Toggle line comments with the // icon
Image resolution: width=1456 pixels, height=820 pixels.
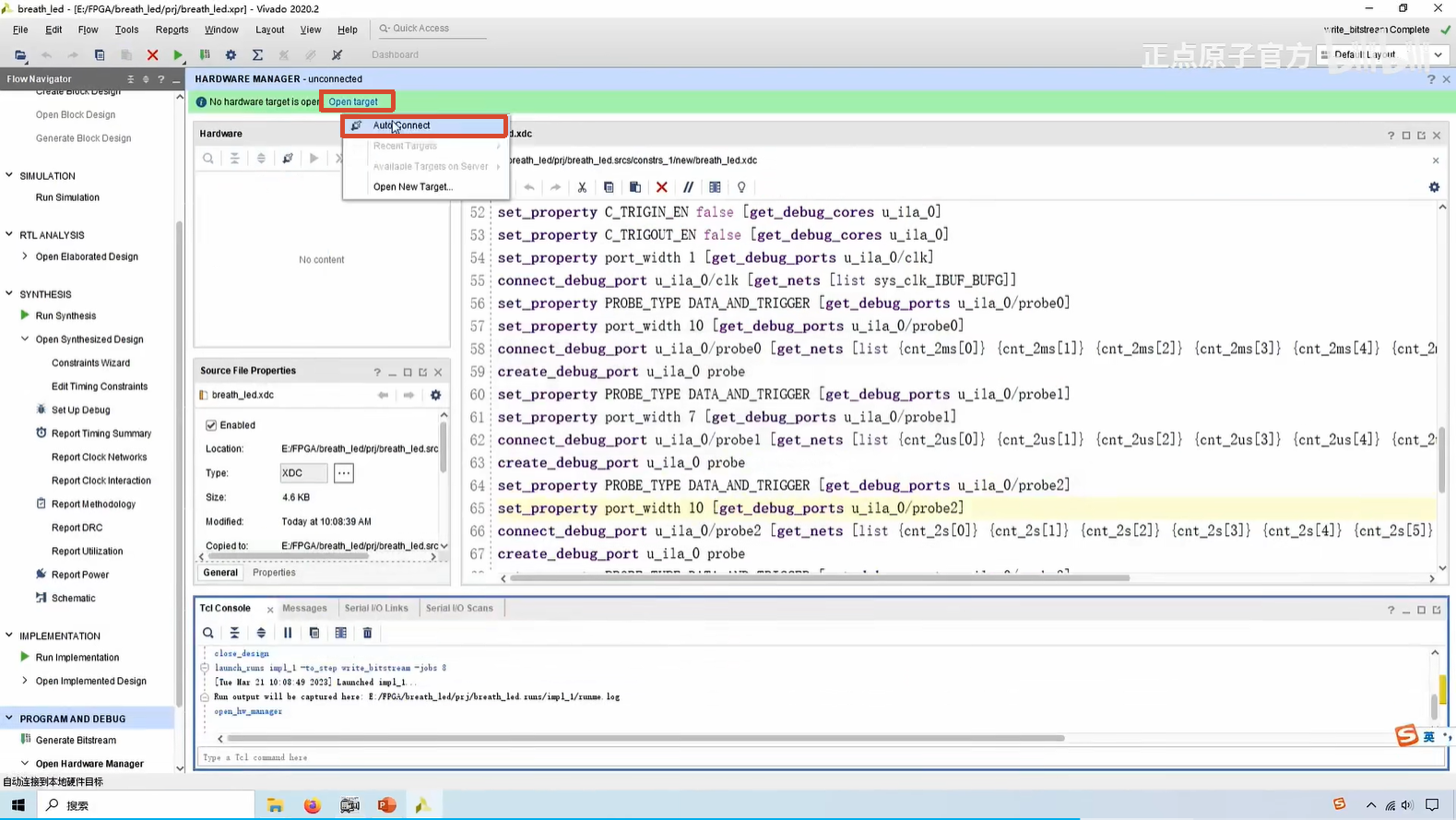click(x=688, y=187)
